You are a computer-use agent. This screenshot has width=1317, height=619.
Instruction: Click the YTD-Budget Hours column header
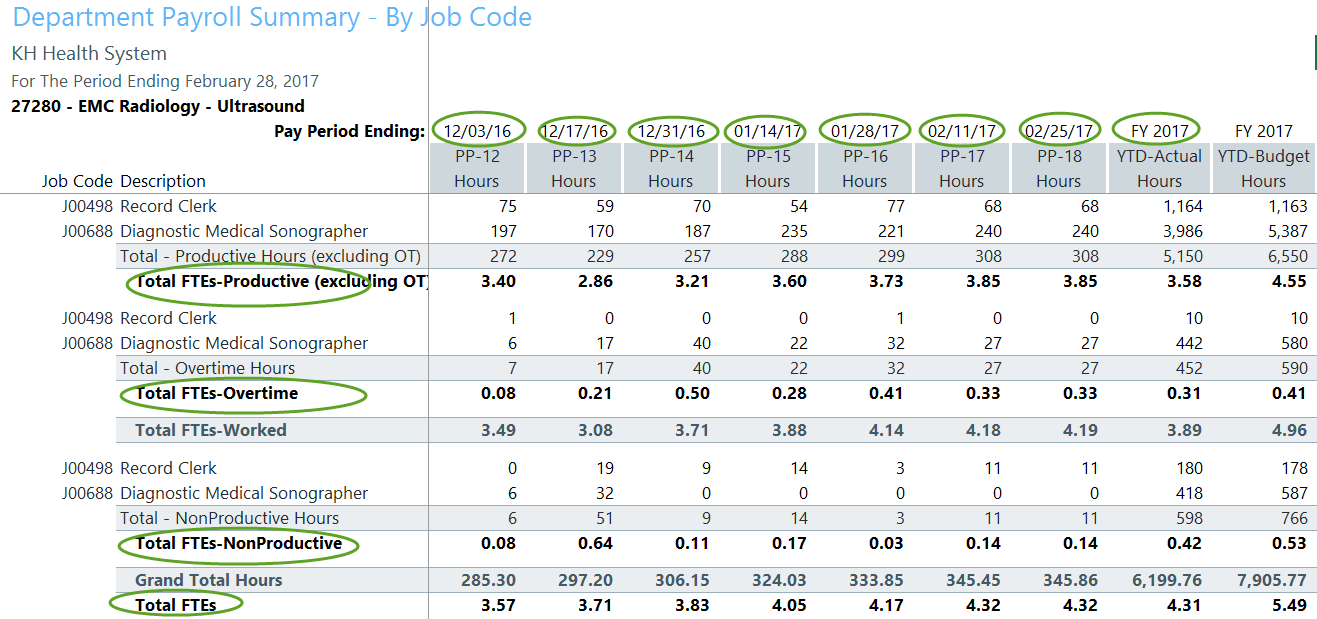(x=1263, y=168)
